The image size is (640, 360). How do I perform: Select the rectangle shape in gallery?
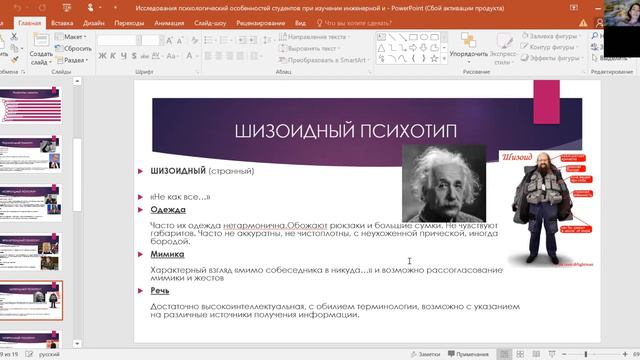tap(413, 37)
